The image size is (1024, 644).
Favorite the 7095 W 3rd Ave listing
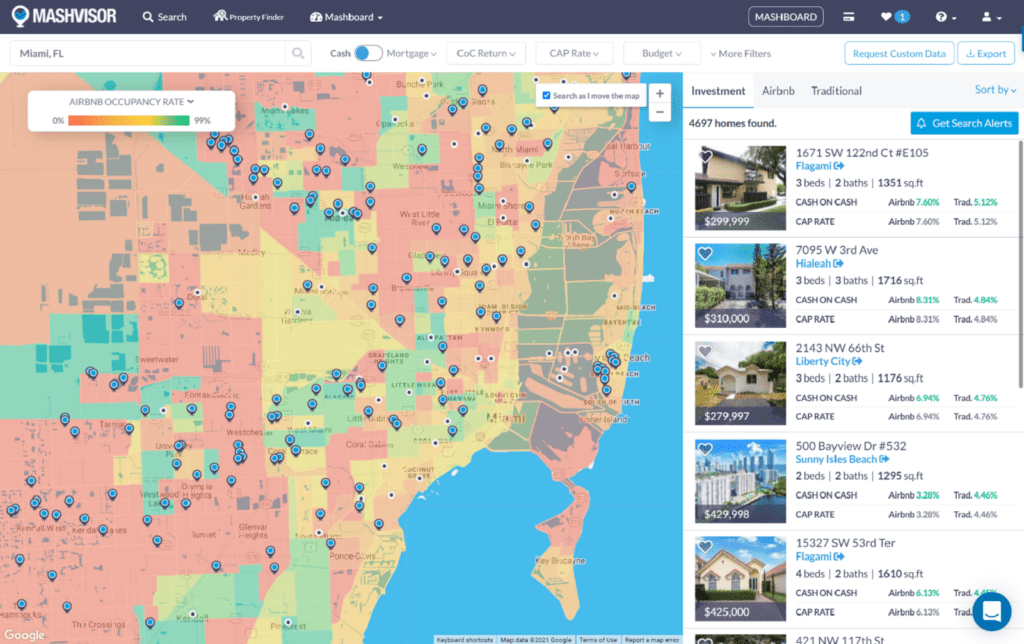(705, 252)
